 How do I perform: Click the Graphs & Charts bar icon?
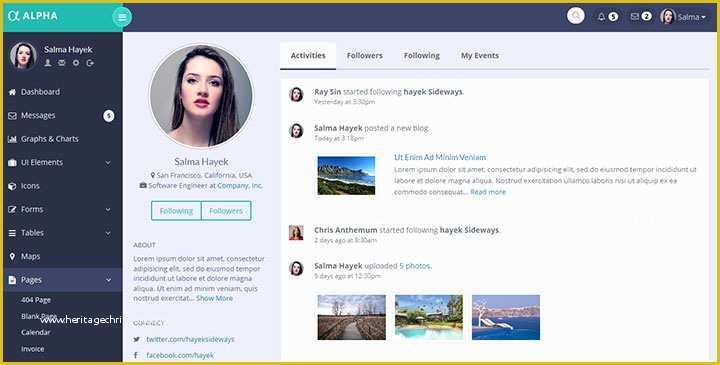point(12,139)
